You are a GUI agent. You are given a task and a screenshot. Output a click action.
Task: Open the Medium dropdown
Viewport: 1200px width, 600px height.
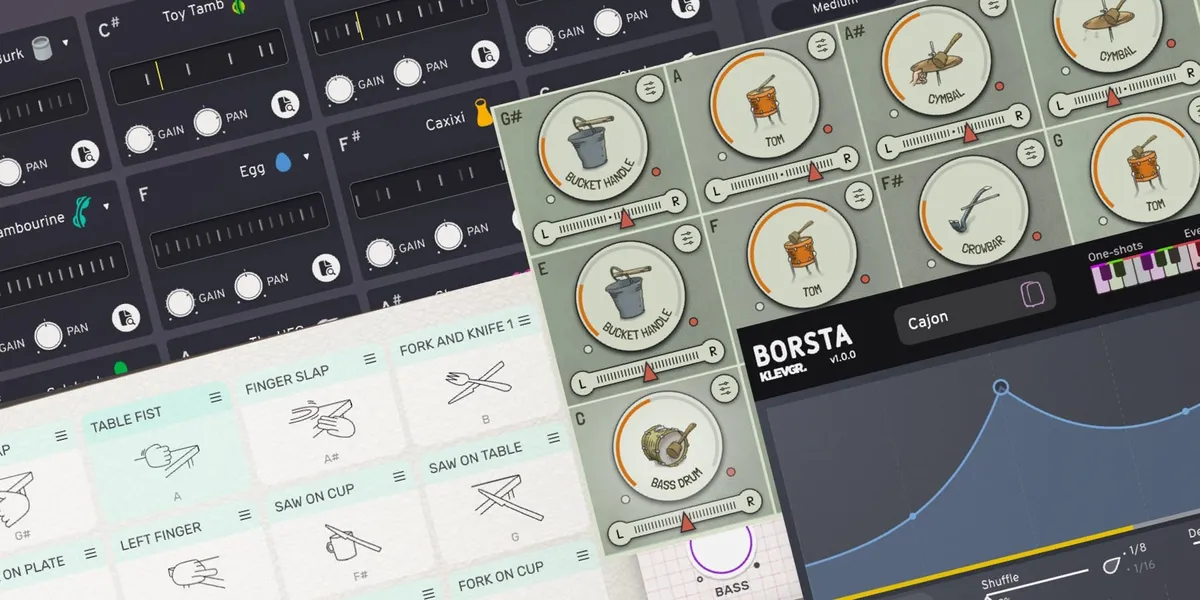[x=836, y=6]
